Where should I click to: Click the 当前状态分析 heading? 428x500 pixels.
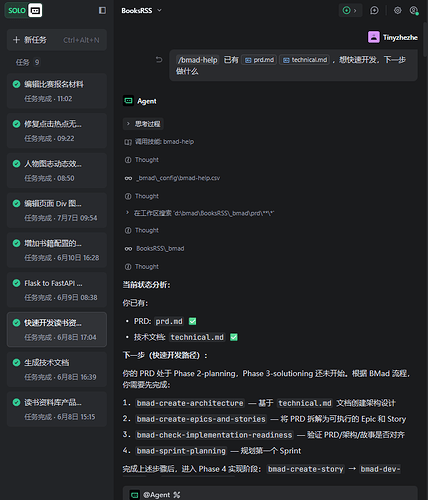pos(146,285)
